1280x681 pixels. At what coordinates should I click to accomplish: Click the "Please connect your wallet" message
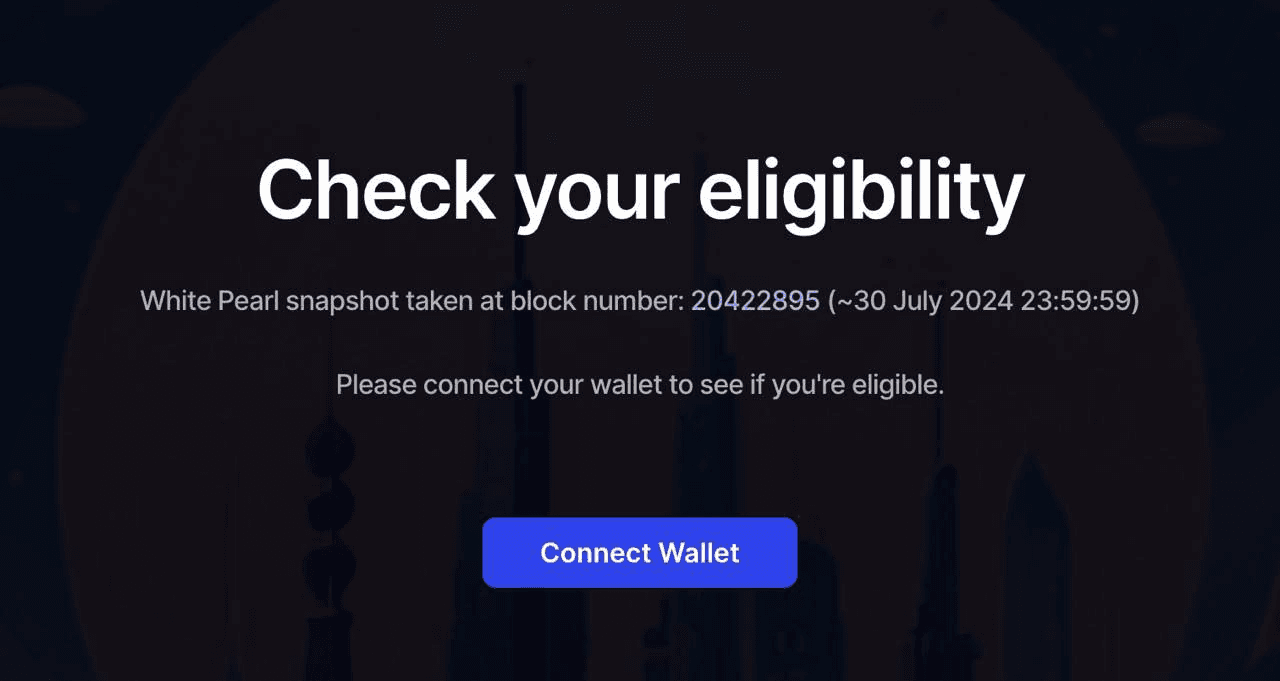640,385
